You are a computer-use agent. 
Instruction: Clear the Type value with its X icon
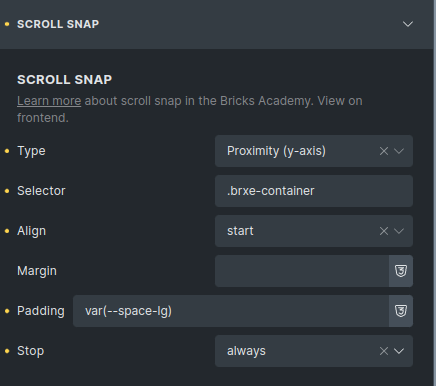pyautogui.click(x=384, y=151)
